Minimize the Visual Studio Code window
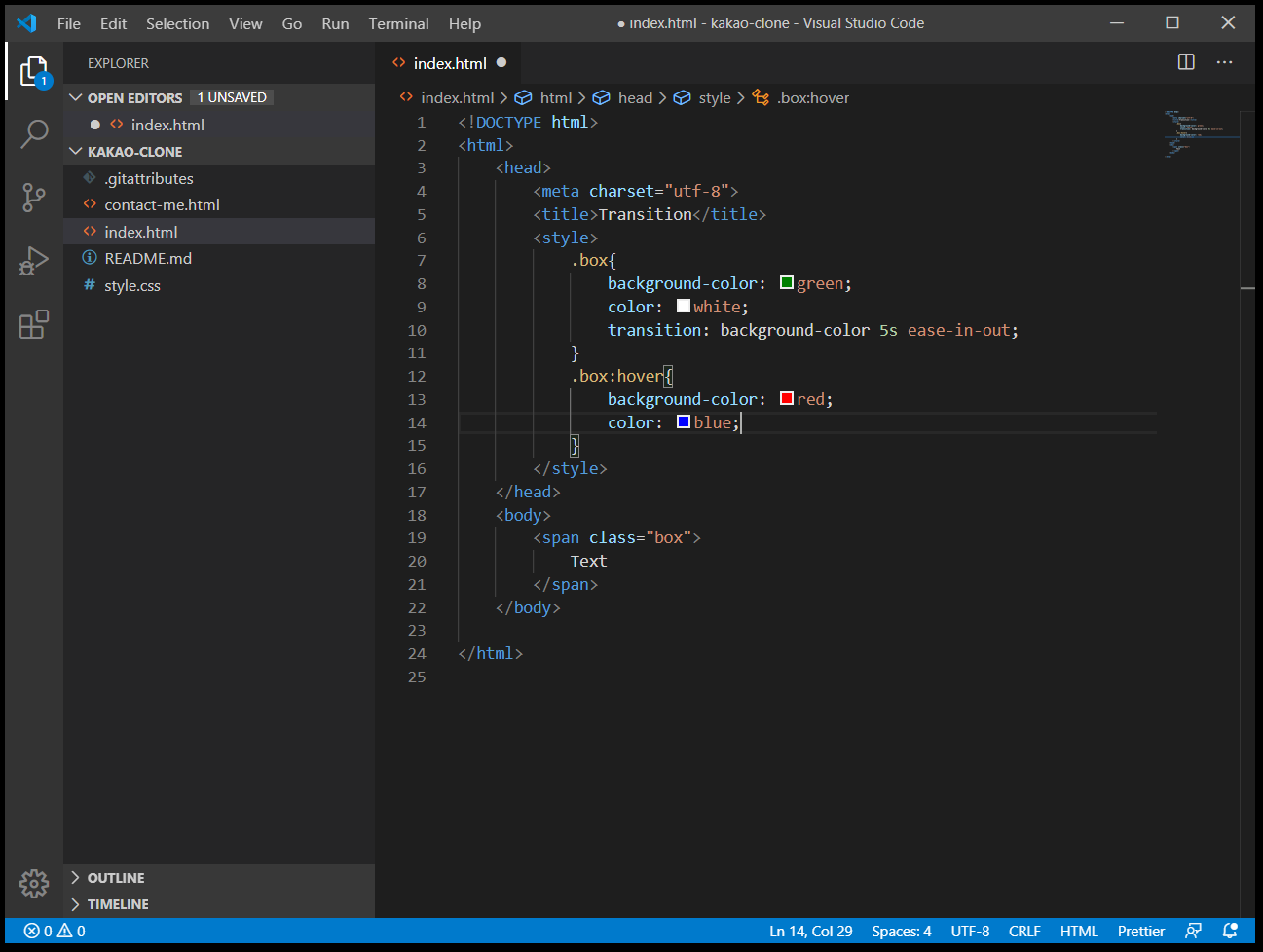 (x=1117, y=22)
